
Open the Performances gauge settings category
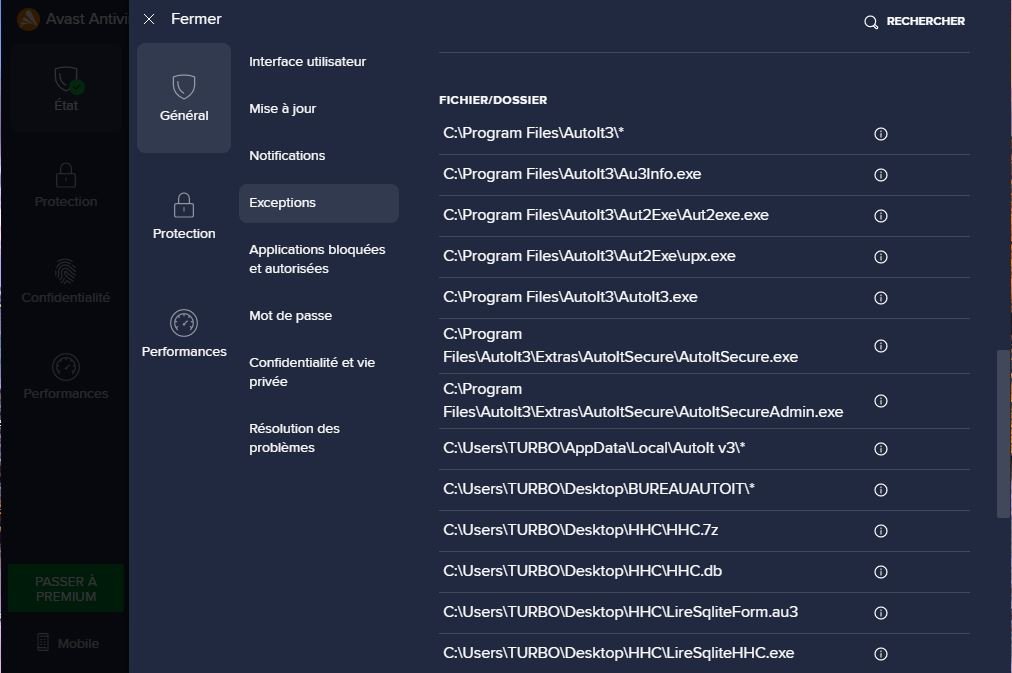point(184,334)
